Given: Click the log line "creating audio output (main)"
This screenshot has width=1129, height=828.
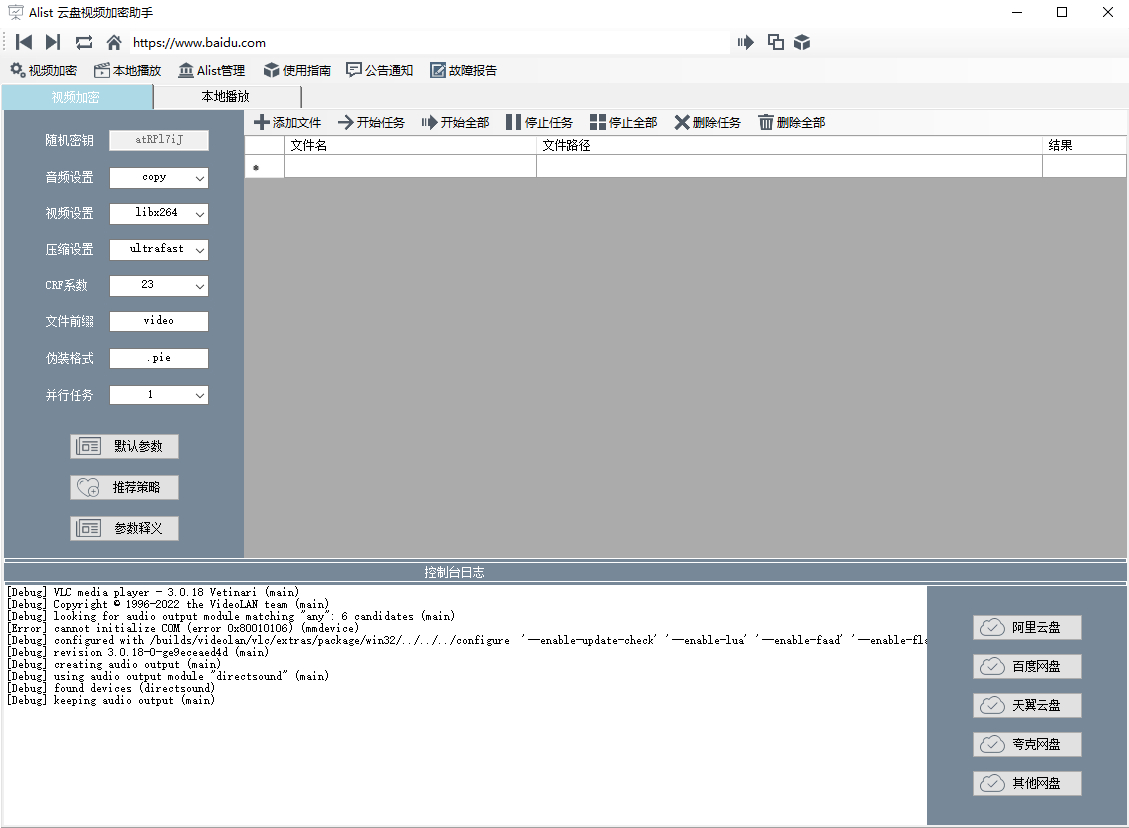Looking at the screenshot, I should coord(114,665).
